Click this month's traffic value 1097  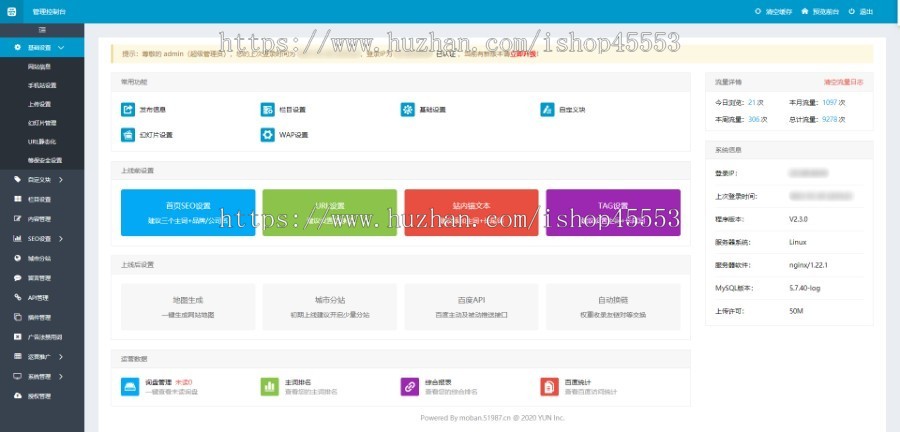point(829,103)
